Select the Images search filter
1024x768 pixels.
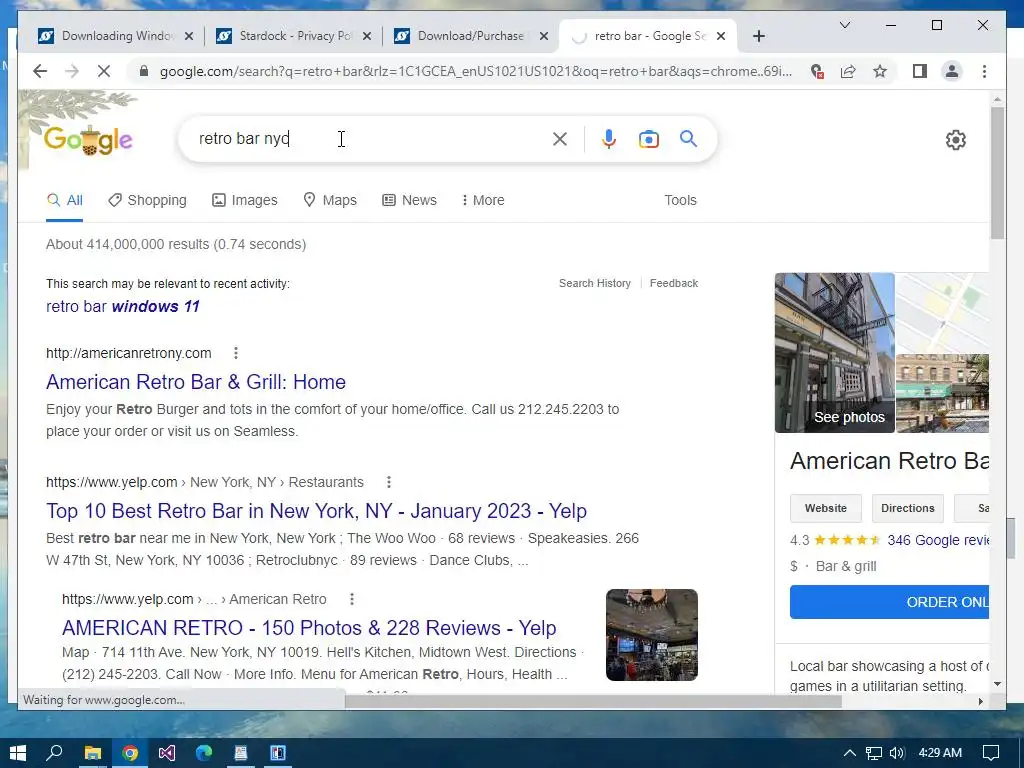[245, 200]
